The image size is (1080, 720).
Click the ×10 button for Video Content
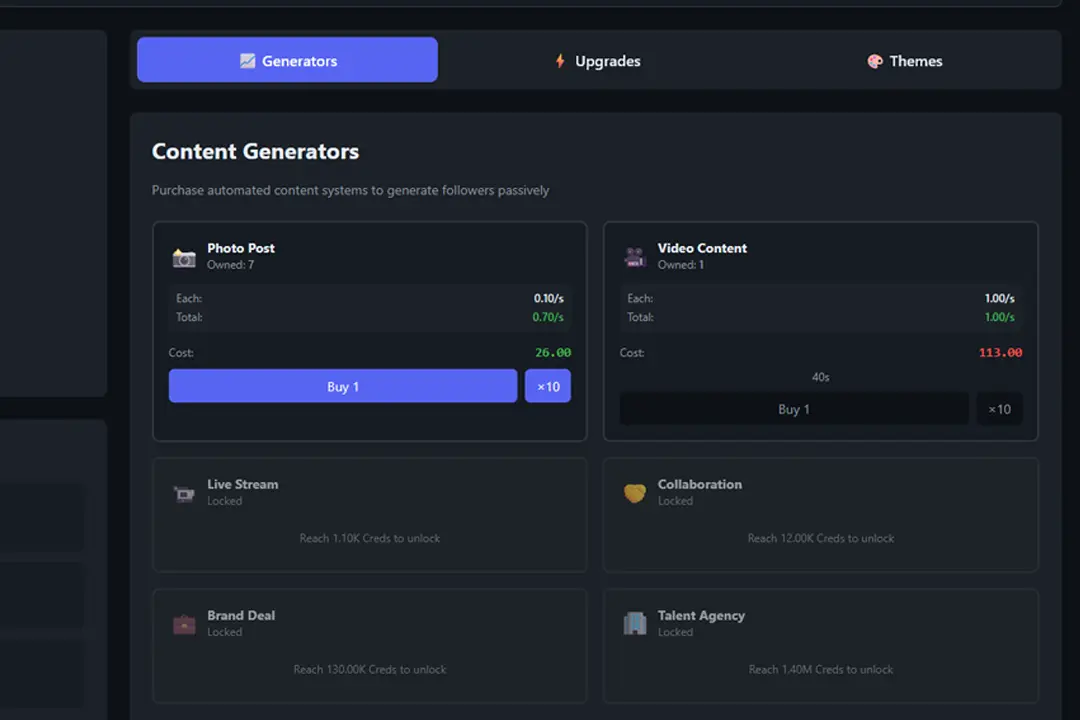click(1000, 408)
